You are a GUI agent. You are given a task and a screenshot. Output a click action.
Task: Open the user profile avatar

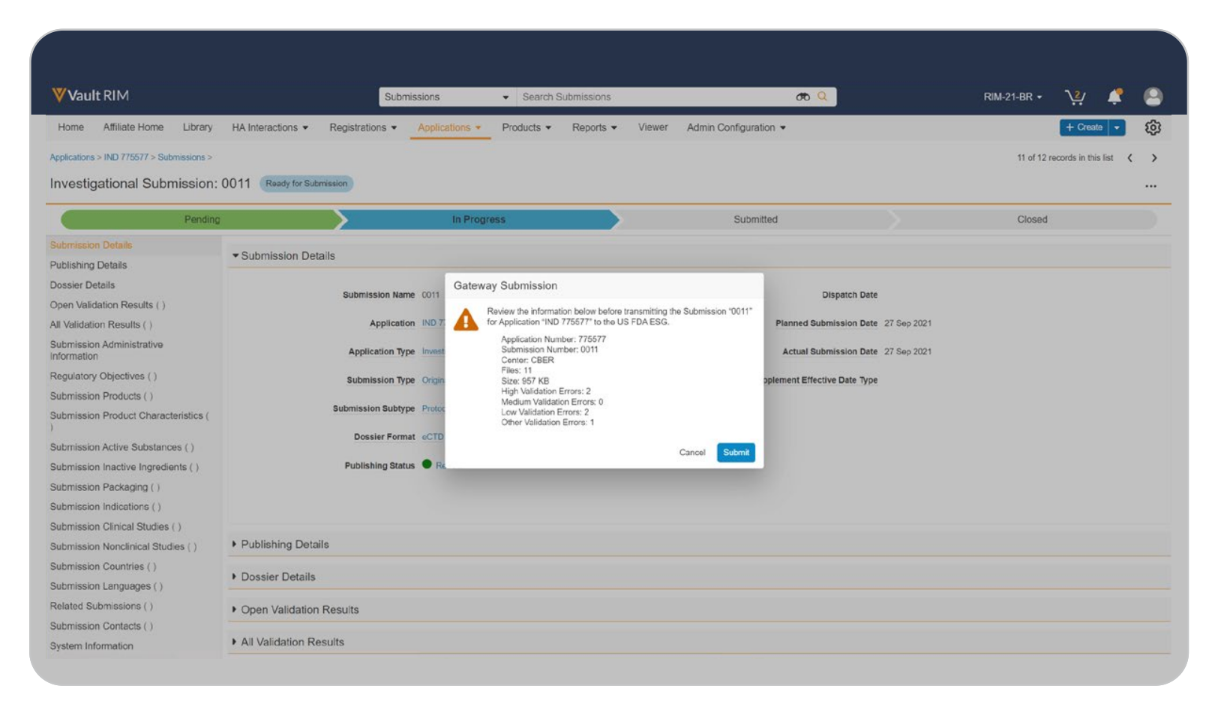(1153, 97)
